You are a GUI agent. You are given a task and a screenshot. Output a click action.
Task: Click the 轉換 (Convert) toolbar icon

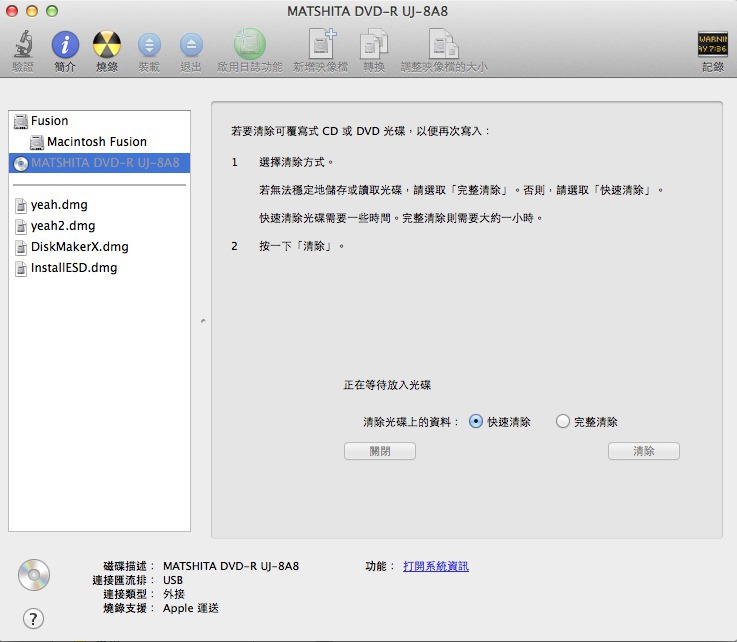(x=374, y=44)
